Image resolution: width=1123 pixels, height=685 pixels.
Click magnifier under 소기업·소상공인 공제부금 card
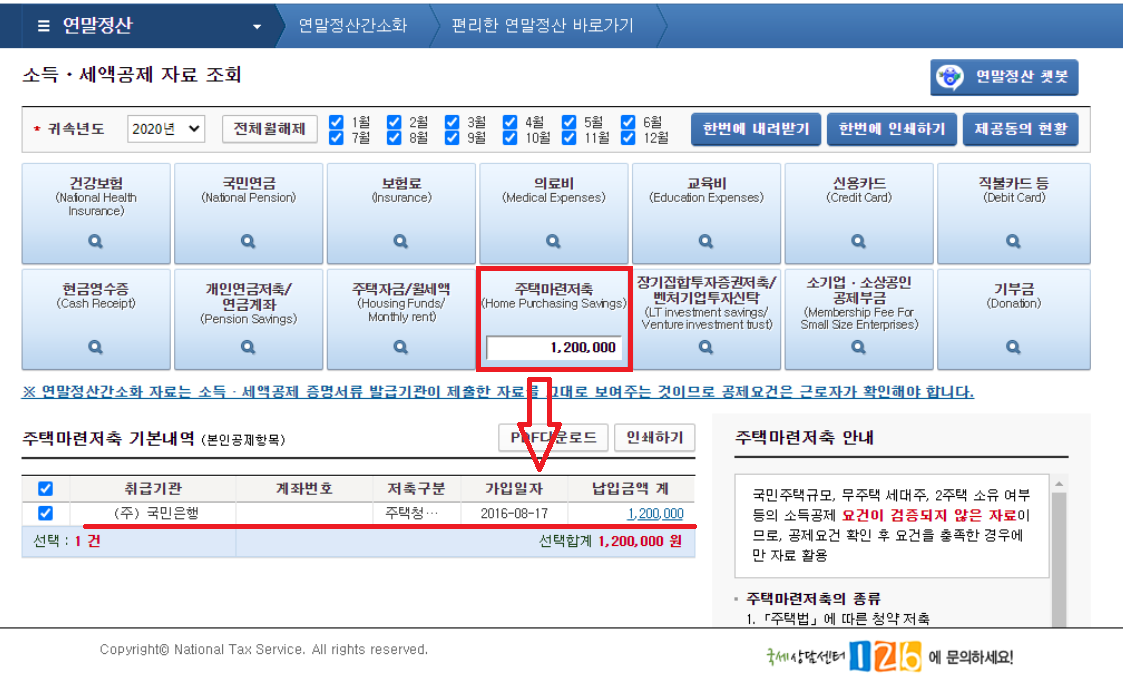[858, 348]
